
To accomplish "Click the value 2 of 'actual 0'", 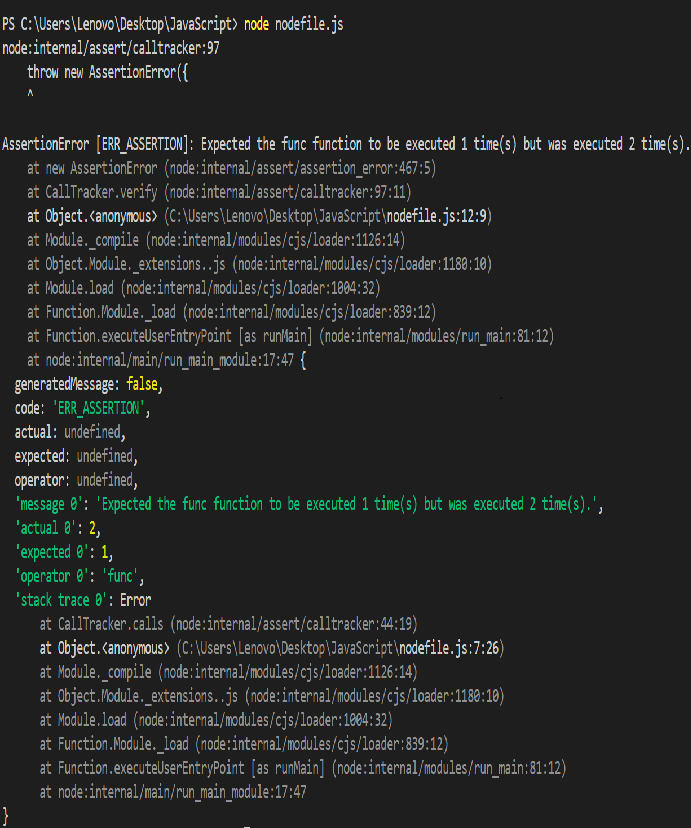I will click(94, 528).
